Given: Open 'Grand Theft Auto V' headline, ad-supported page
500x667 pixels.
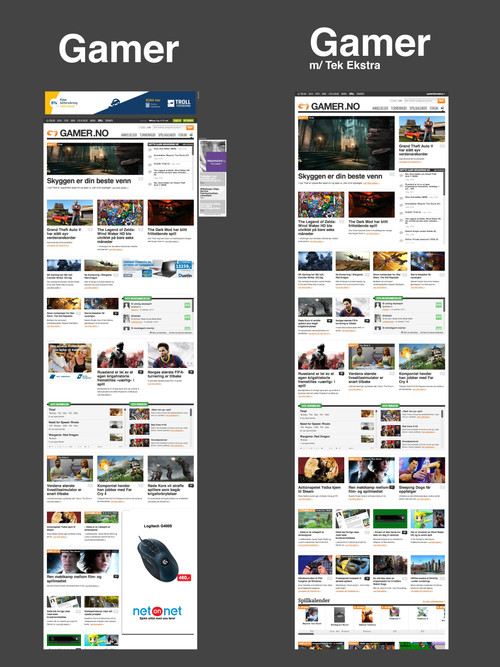Looking at the screenshot, I should [64, 234].
